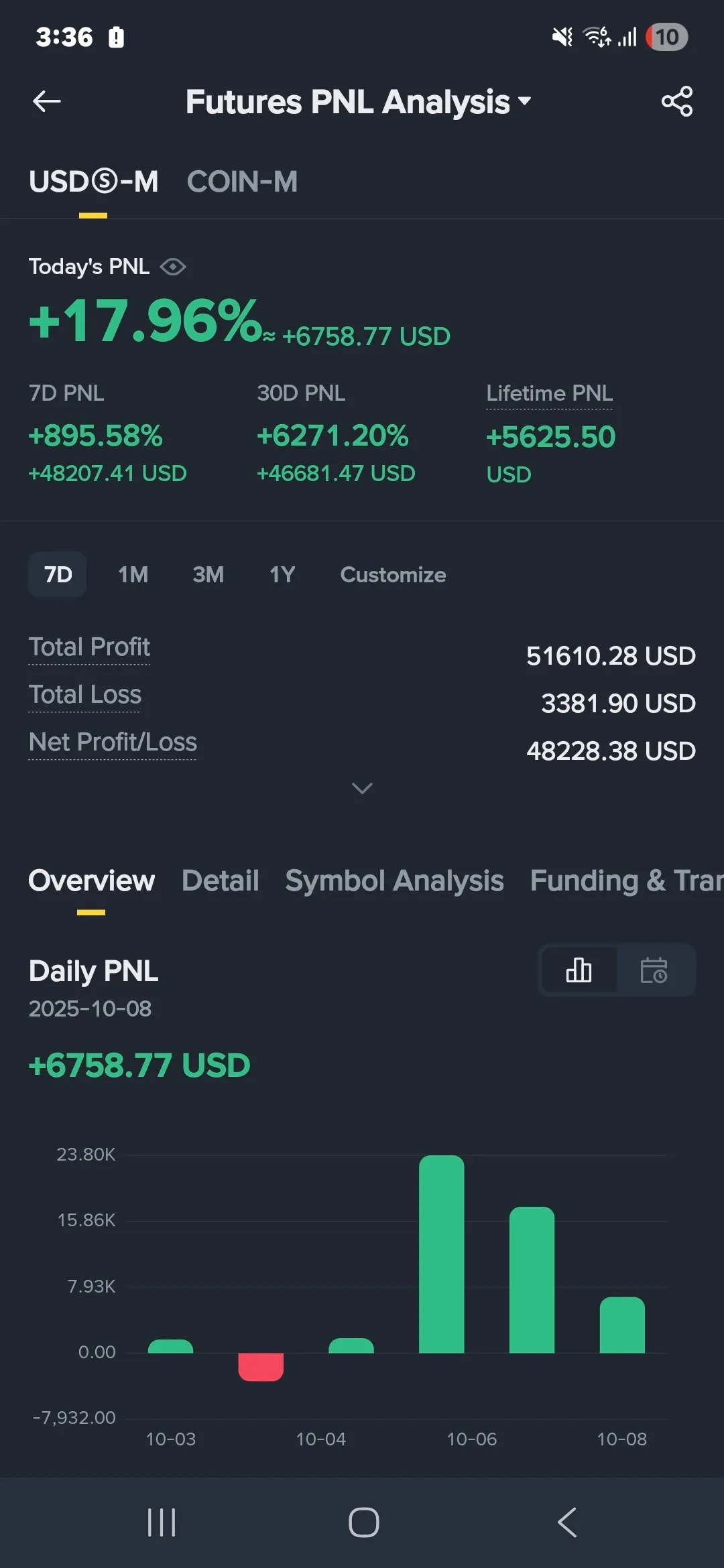Image resolution: width=724 pixels, height=1568 pixels.
Task: Hide Today's PNL with eye icon
Action: (173, 267)
